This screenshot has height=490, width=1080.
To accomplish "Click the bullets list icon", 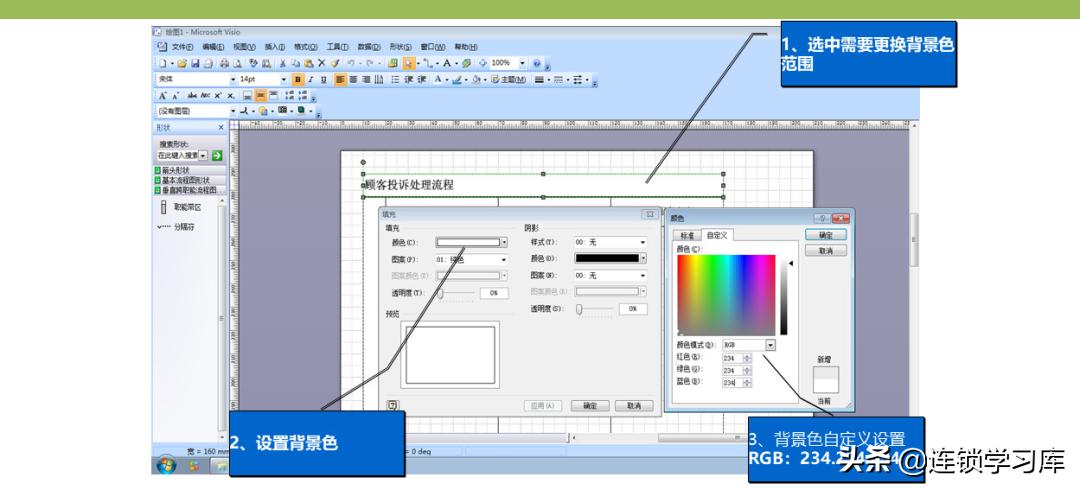I will point(395,79).
